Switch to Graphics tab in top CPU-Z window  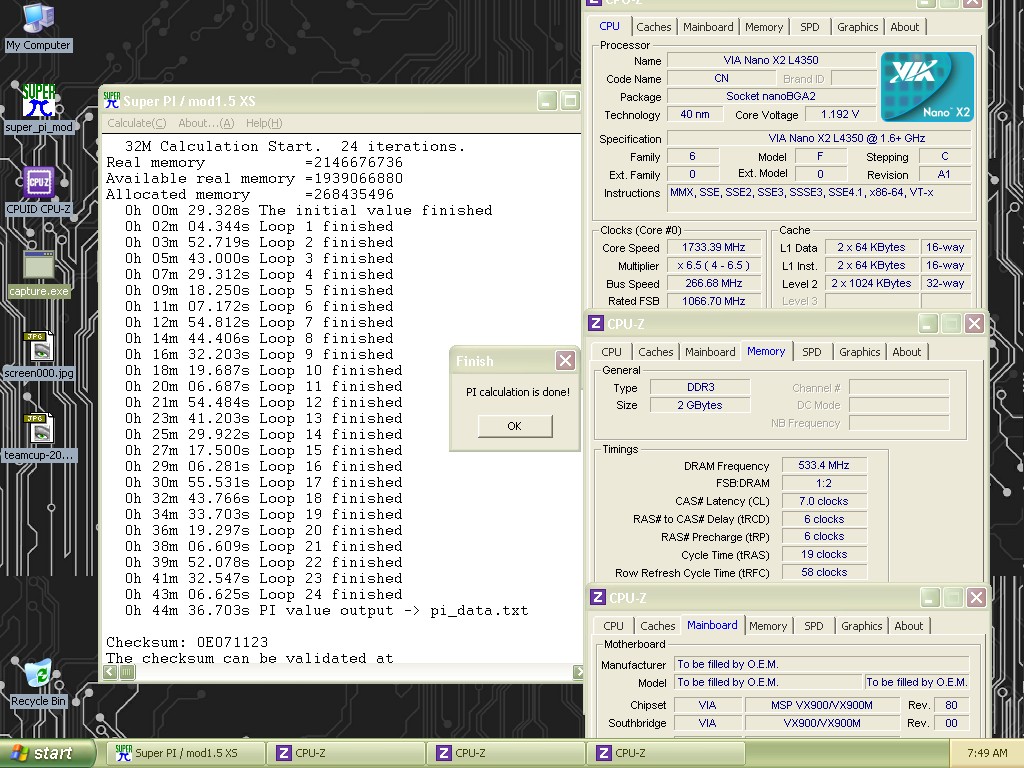click(x=857, y=27)
